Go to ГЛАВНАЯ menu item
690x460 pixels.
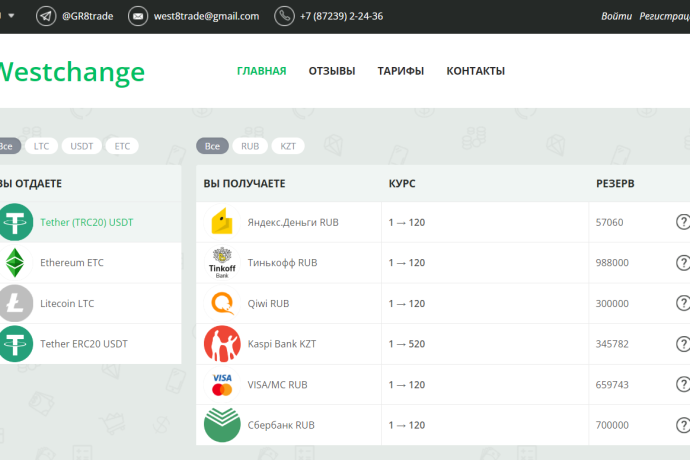click(261, 71)
